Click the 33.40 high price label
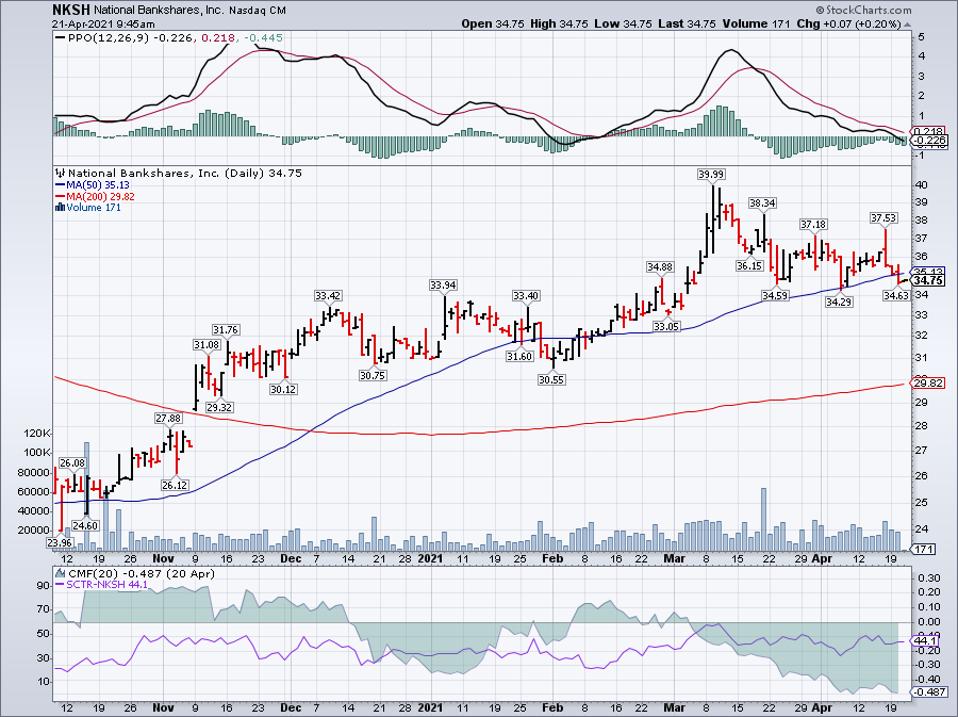Viewport: 958px width, 717px height. [525, 296]
